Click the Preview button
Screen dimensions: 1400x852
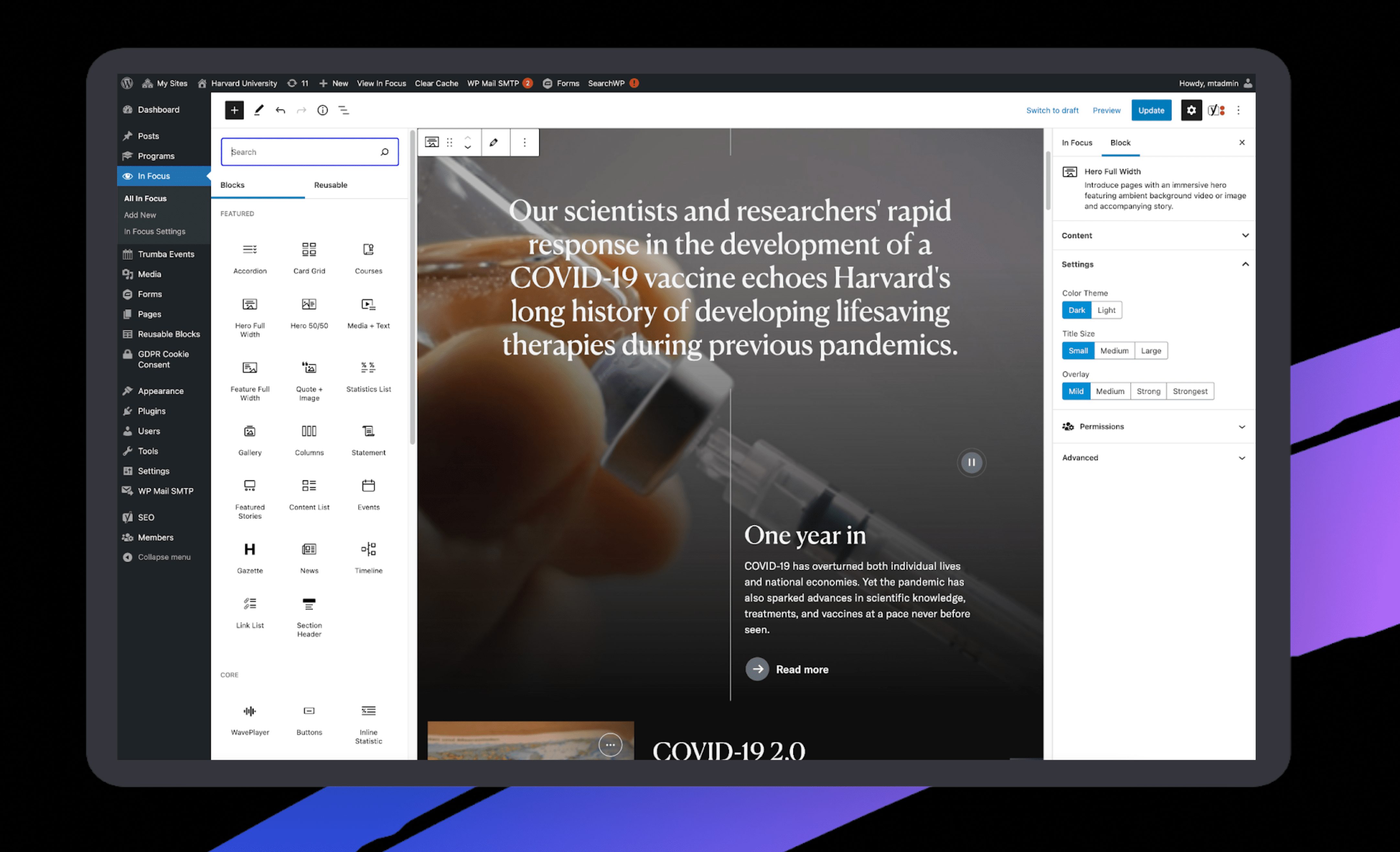[1106, 110]
